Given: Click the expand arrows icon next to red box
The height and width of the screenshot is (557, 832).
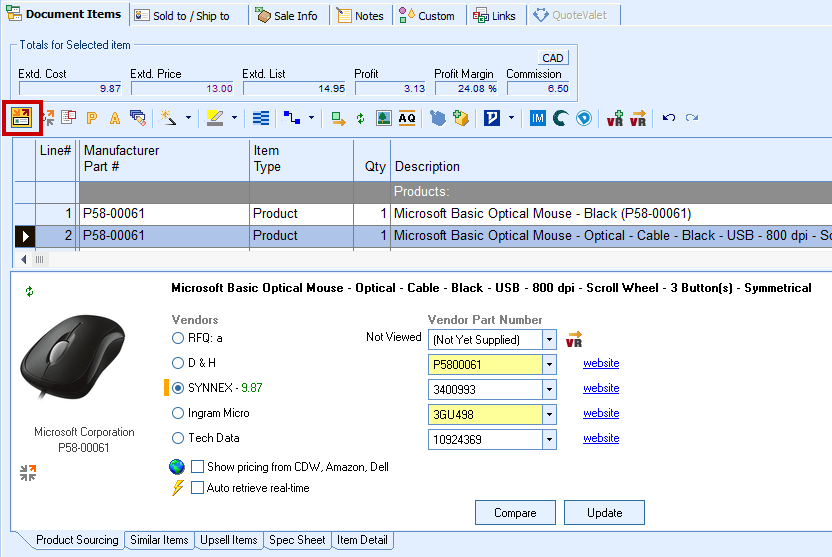Looking at the screenshot, I should coord(48,118).
